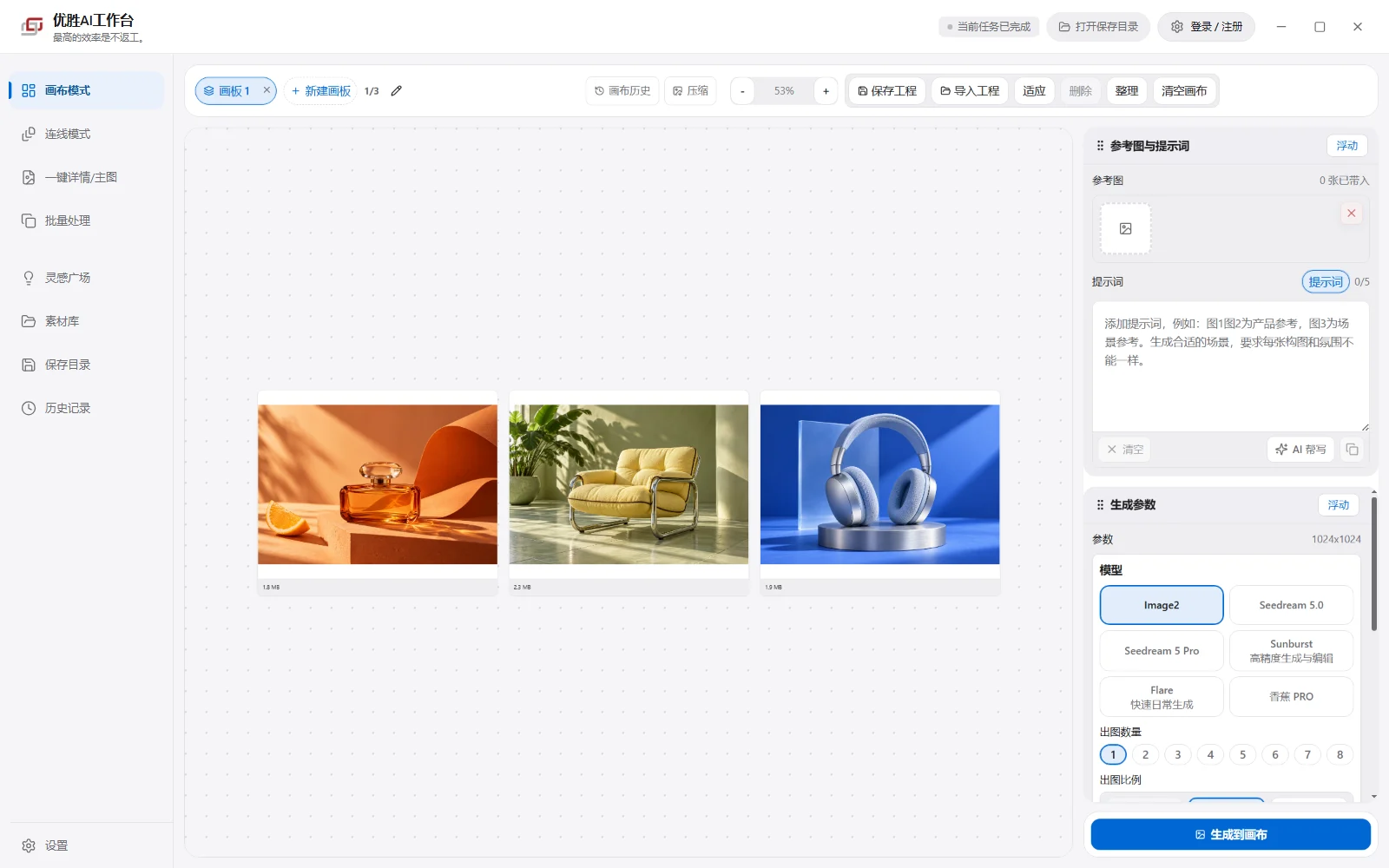Click the 适应 fit button
1389x868 pixels.
point(1034,90)
